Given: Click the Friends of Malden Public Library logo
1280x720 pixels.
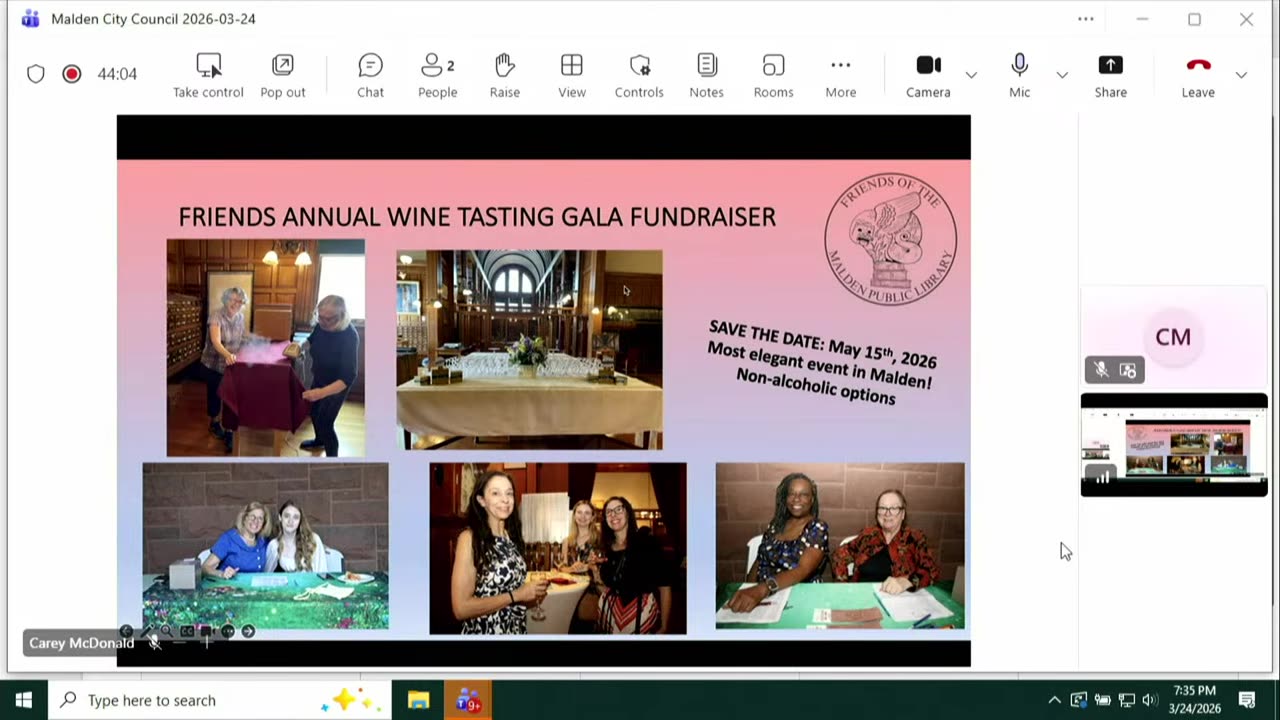Looking at the screenshot, I should point(890,239).
